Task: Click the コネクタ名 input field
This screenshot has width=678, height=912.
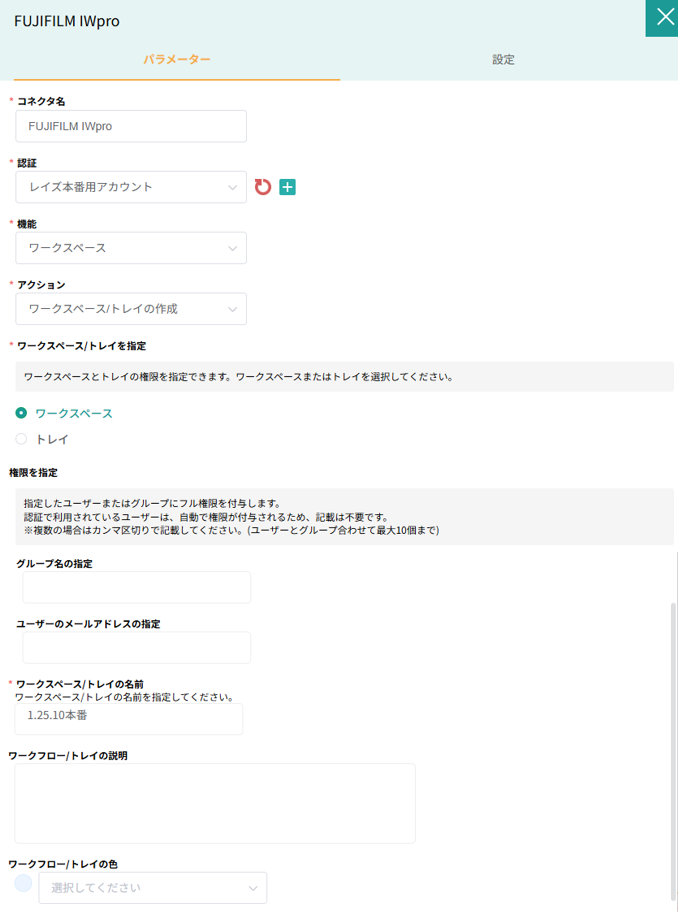Action: tap(131, 126)
